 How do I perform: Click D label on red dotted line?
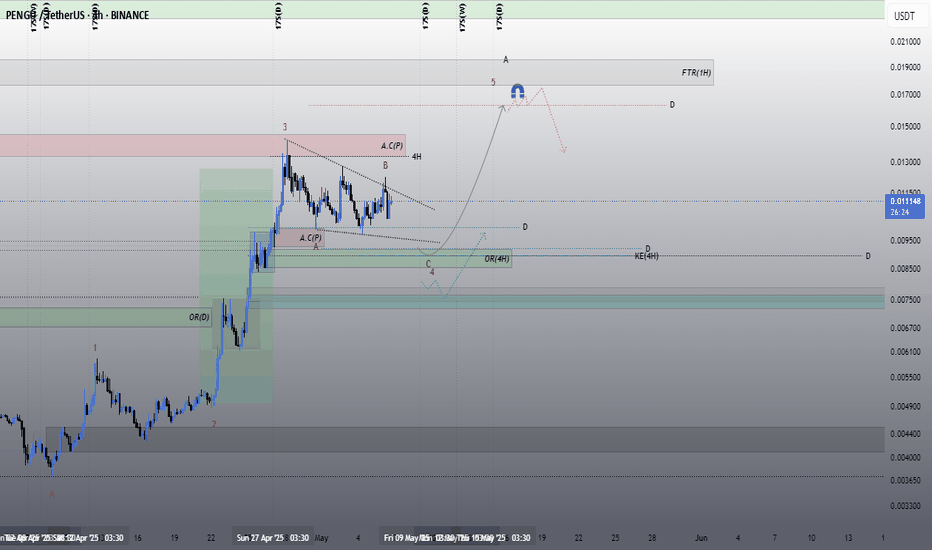(672, 105)
